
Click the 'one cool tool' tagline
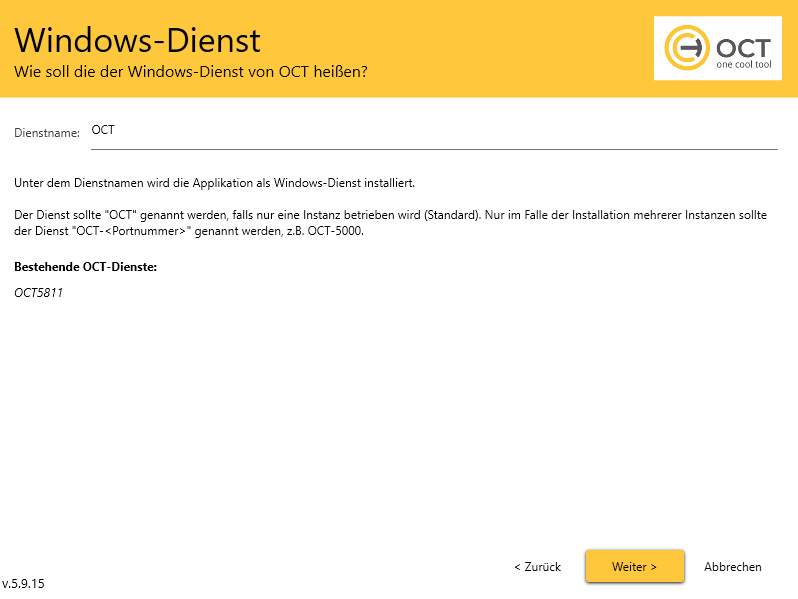pyautogui.click(x=742, y=64)
